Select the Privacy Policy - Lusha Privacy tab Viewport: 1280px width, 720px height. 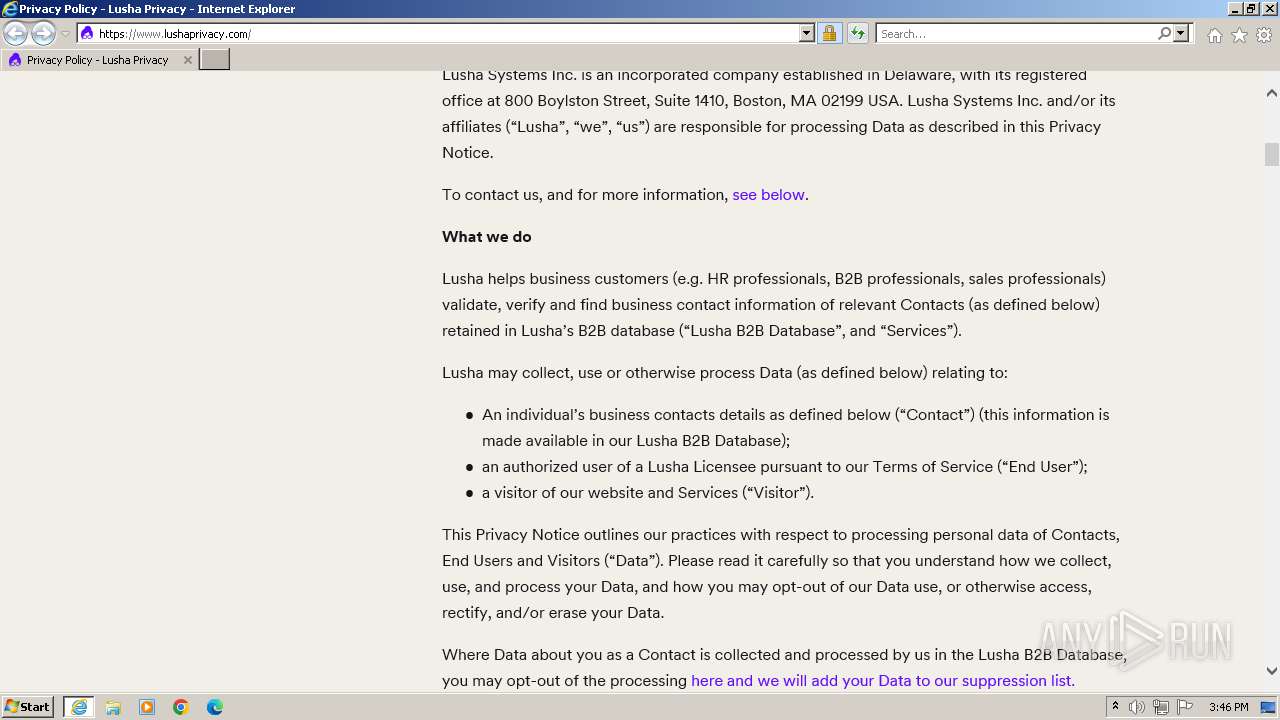tap(98, 60)
